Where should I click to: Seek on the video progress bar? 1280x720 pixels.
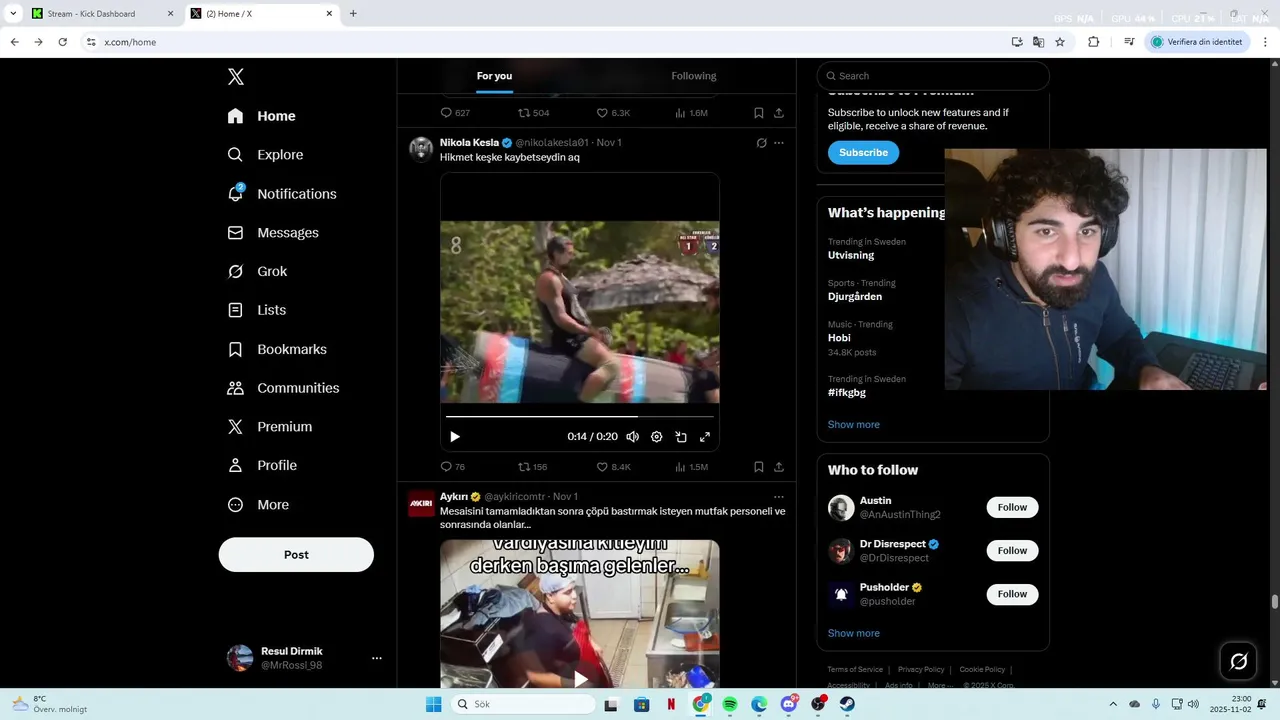(580, 416)
